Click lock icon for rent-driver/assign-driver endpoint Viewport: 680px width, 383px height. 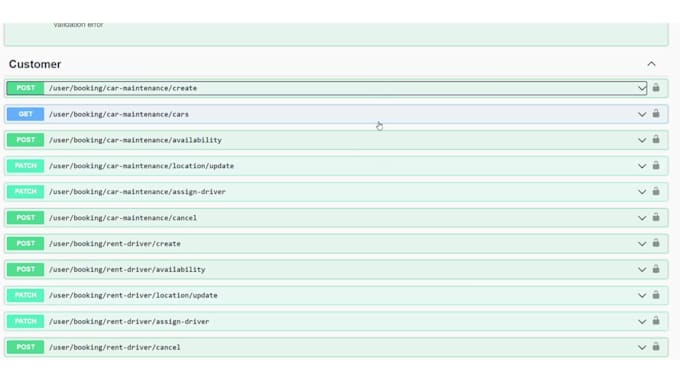pyautogui.click(x=656, y=321)
